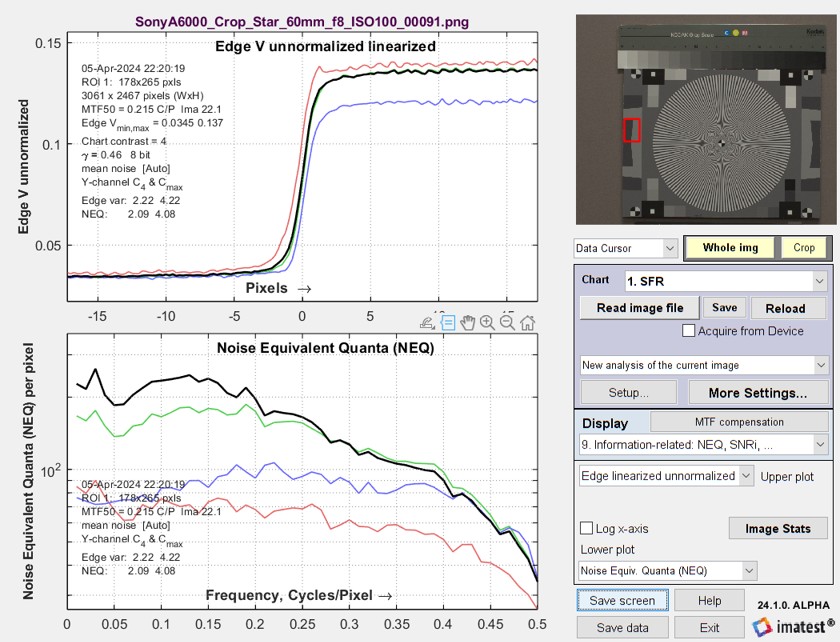Open More Settings
The image size is (840, 642).
pos(758,393)
